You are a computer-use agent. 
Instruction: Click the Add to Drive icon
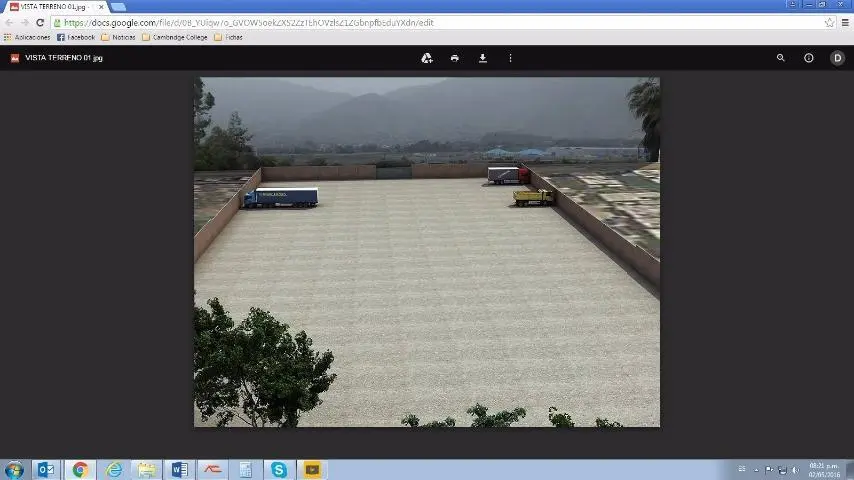tap(427, 58)
